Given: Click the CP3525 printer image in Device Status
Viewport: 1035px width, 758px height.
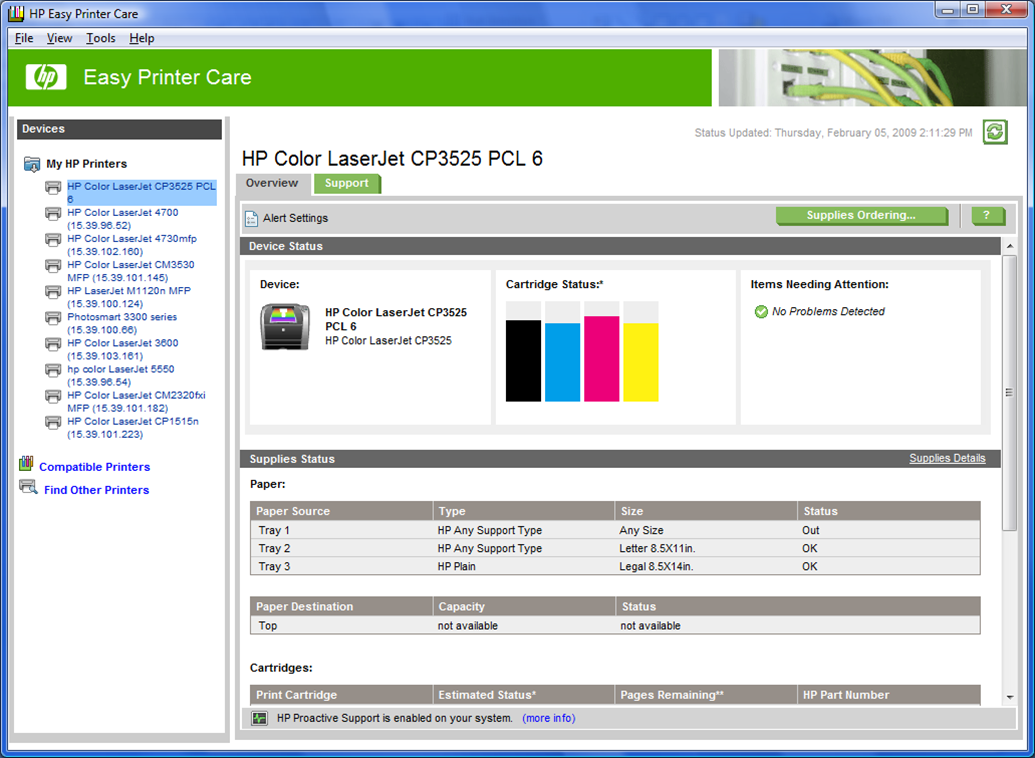Looking at the screenshot, I should point(285,326).
